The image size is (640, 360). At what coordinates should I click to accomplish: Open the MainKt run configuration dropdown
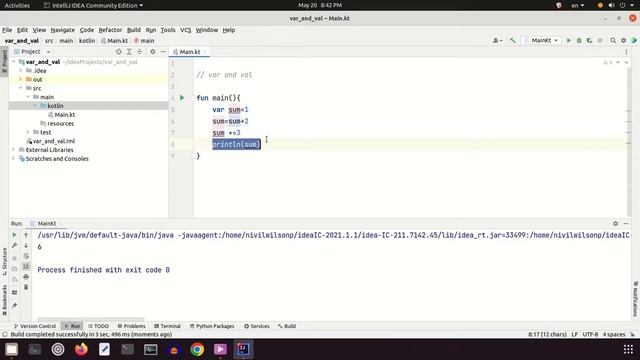pos(541,40)
